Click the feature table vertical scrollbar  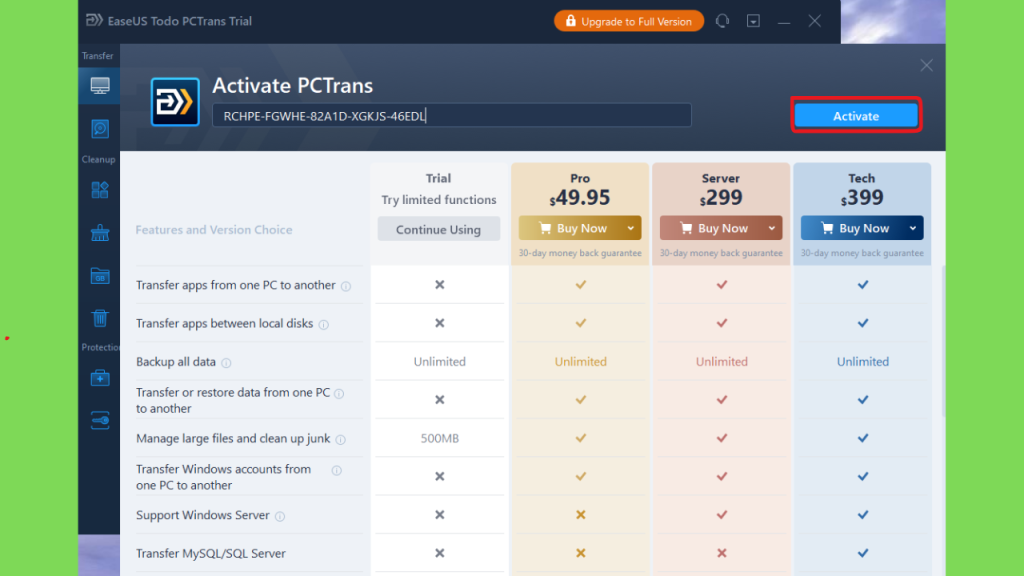(943, 341)
